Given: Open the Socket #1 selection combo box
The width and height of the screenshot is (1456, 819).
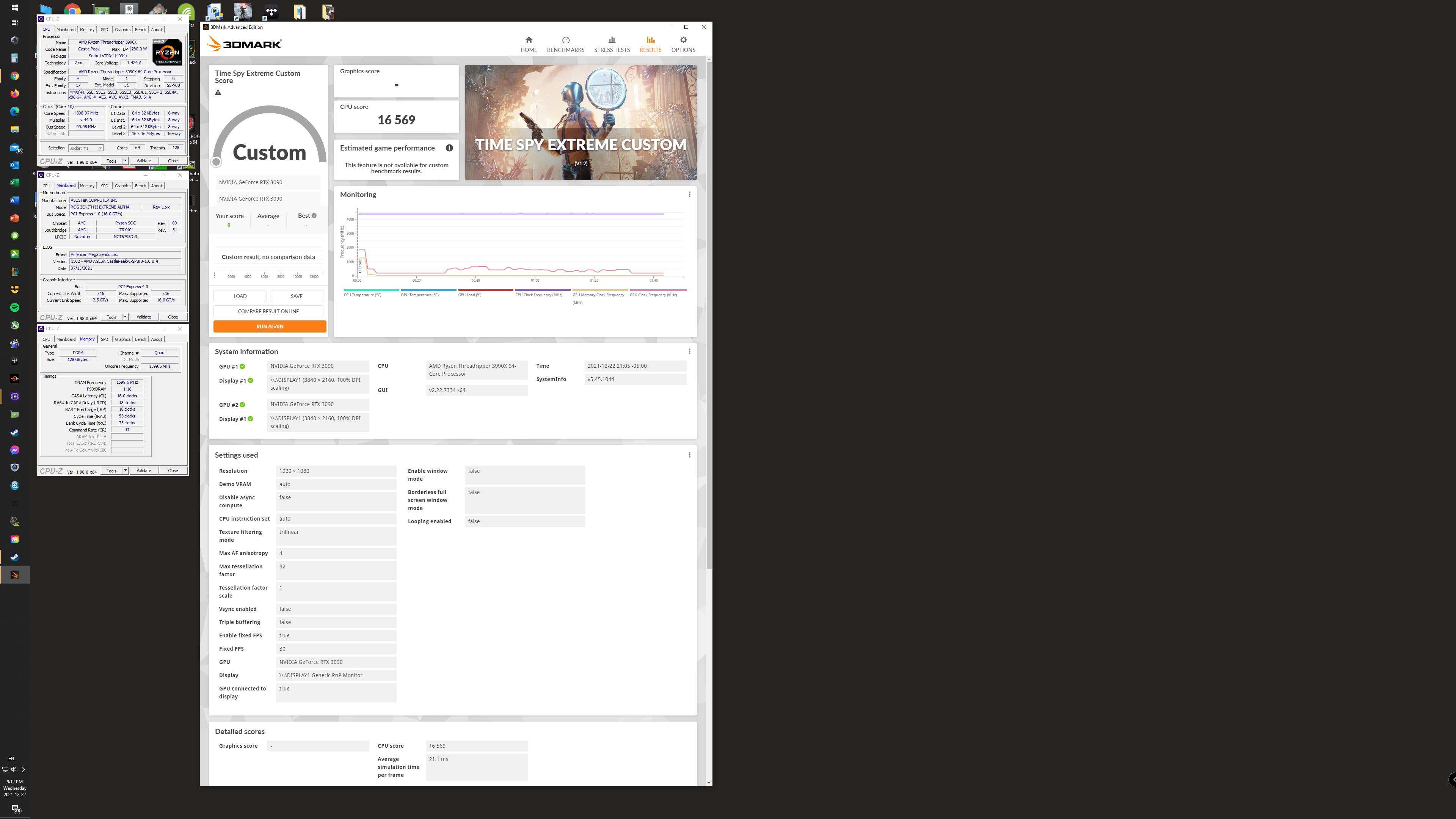Looking at the screenshot, I should [86, 148].
